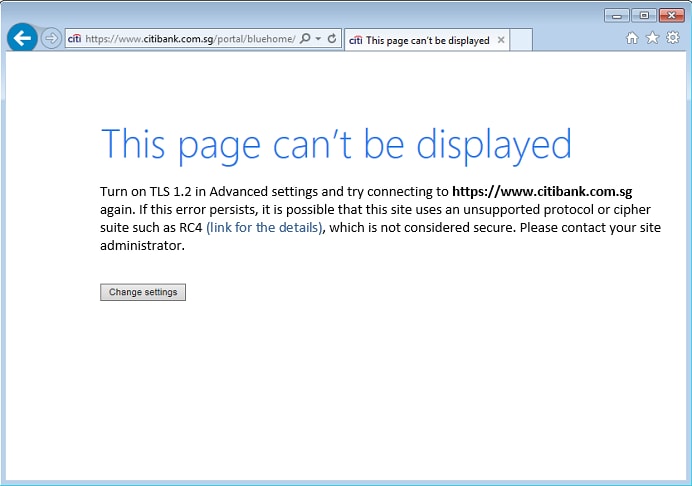Click the bold https://www.citibank.com.sg text in message
Viewport: 692px width, 486px height.
[542, 190]
